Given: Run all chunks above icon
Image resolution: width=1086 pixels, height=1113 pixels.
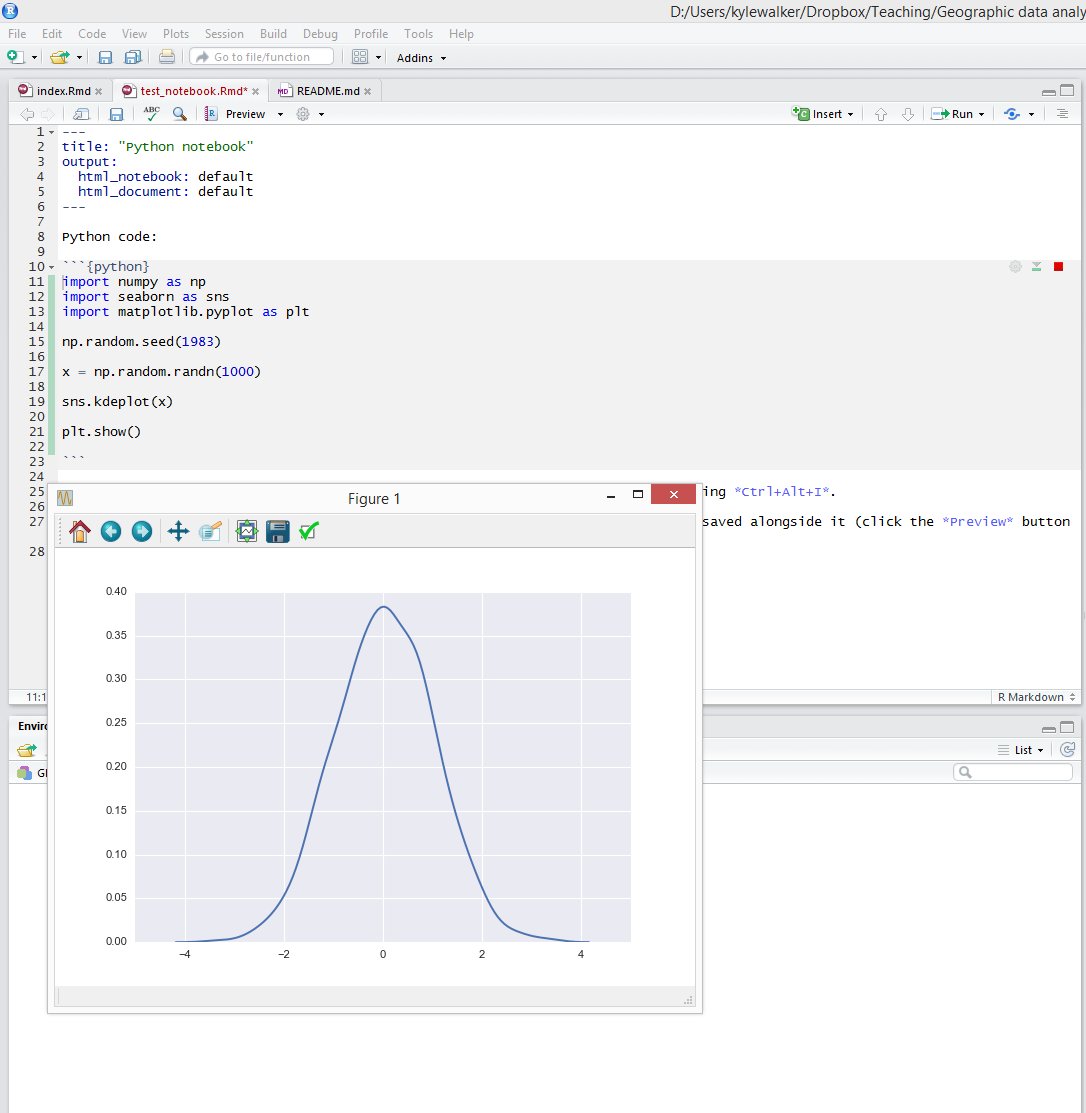Looking at the screenshot, I should click(x=1037, y=266).
